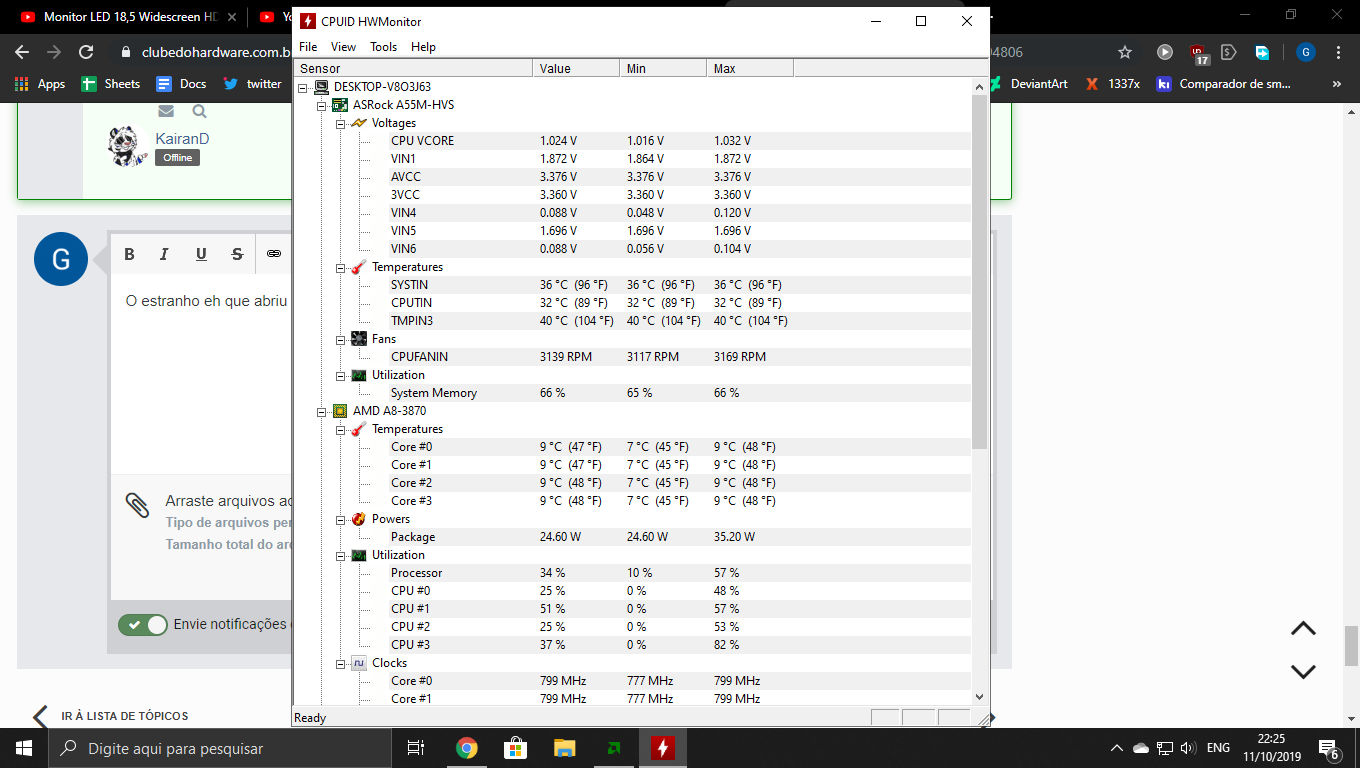The image size is (1360, 768).
Task: Select the TMPIN3 temperature row
Action: (x=680, y=321)
